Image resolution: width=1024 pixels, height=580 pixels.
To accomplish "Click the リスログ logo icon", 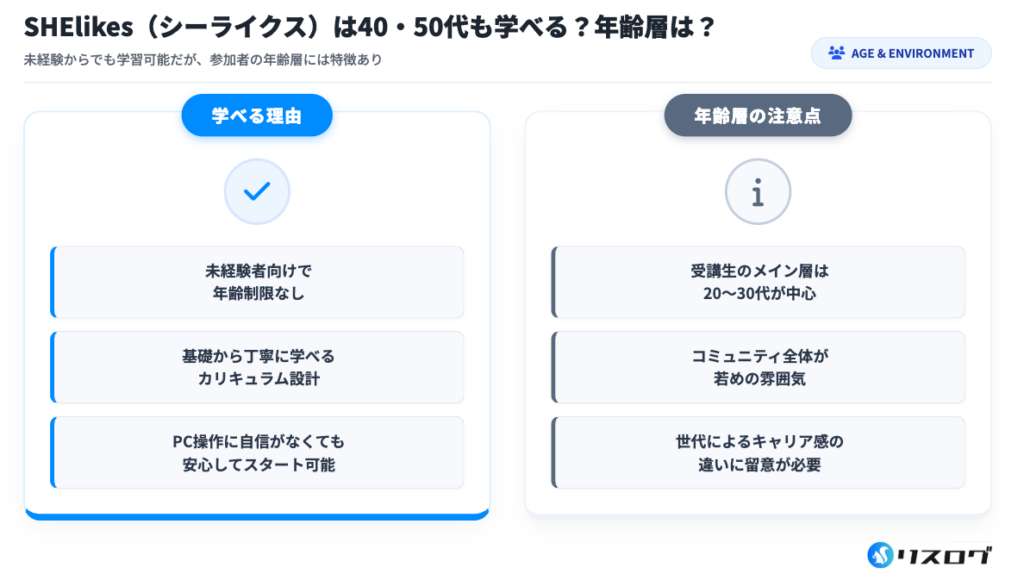I will tap(880, 554).
